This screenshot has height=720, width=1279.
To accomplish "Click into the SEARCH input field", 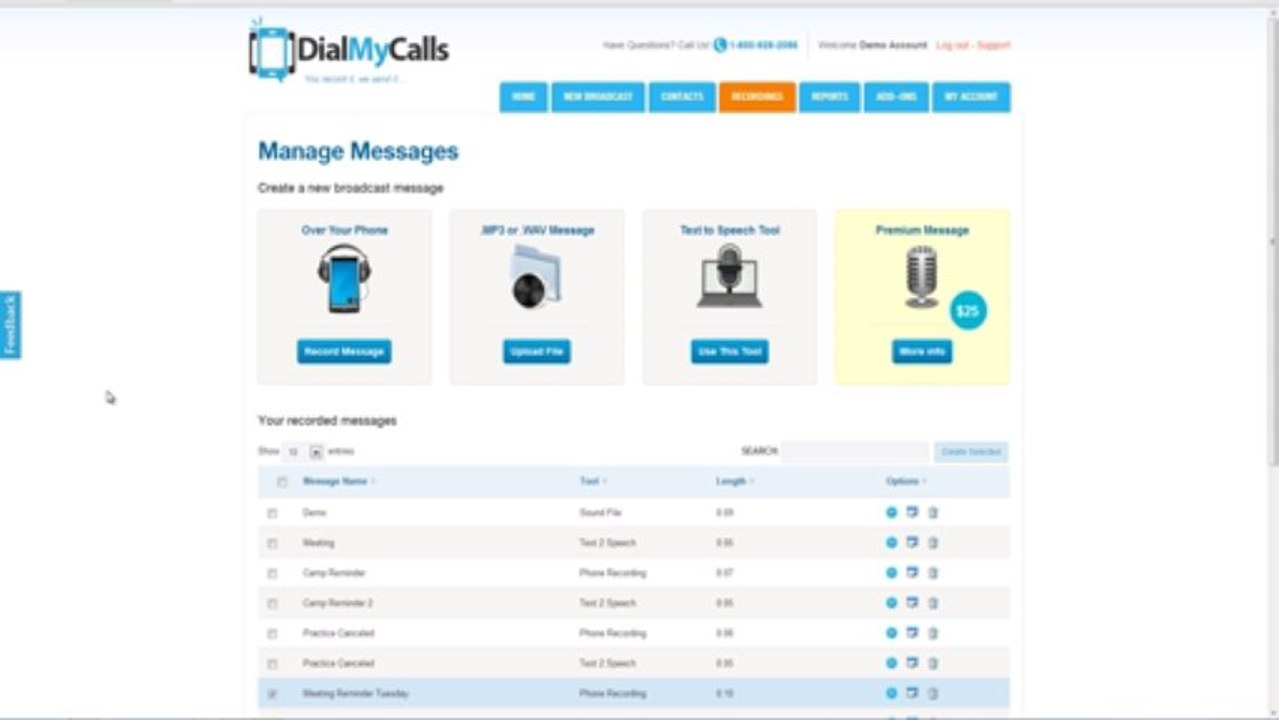I will point(855,452).
